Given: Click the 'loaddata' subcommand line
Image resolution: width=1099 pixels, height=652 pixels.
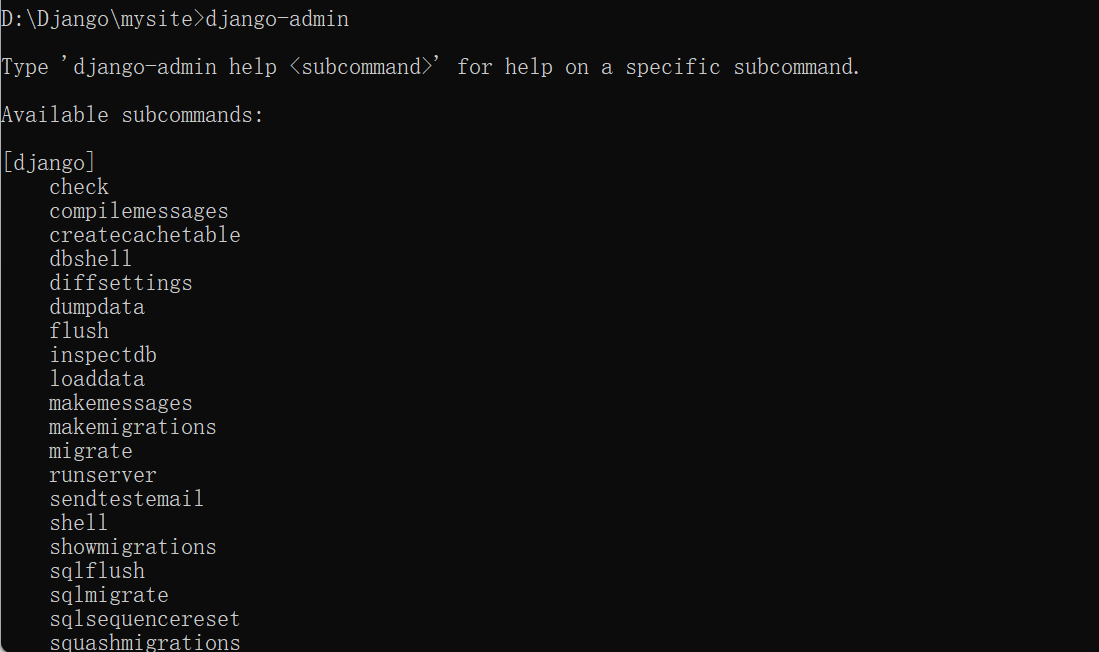Looking at the screenshot, I should (x=97, y=379).
